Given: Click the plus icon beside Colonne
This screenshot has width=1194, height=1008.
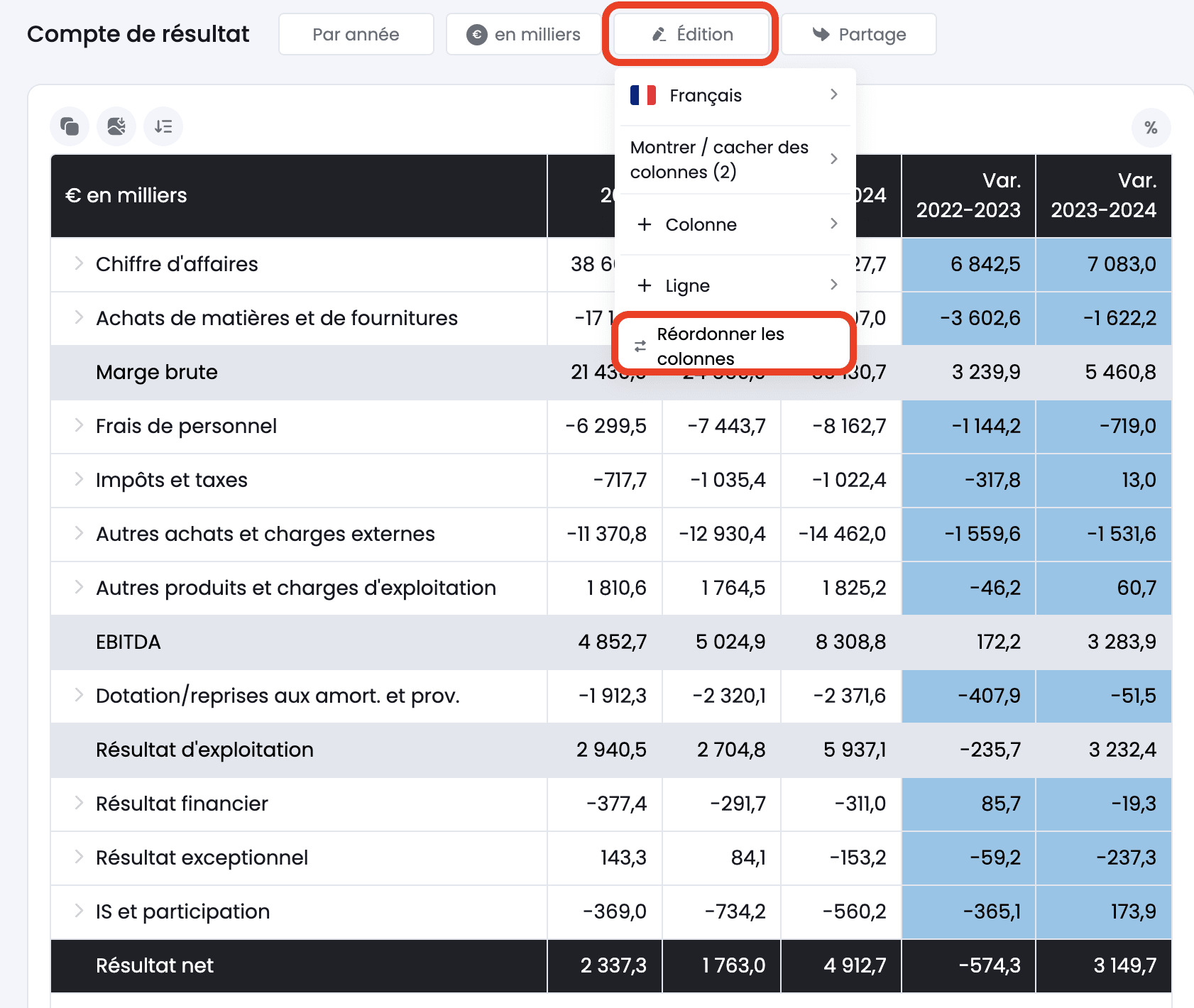Looking at the screenshot, I should click(645, 224).
